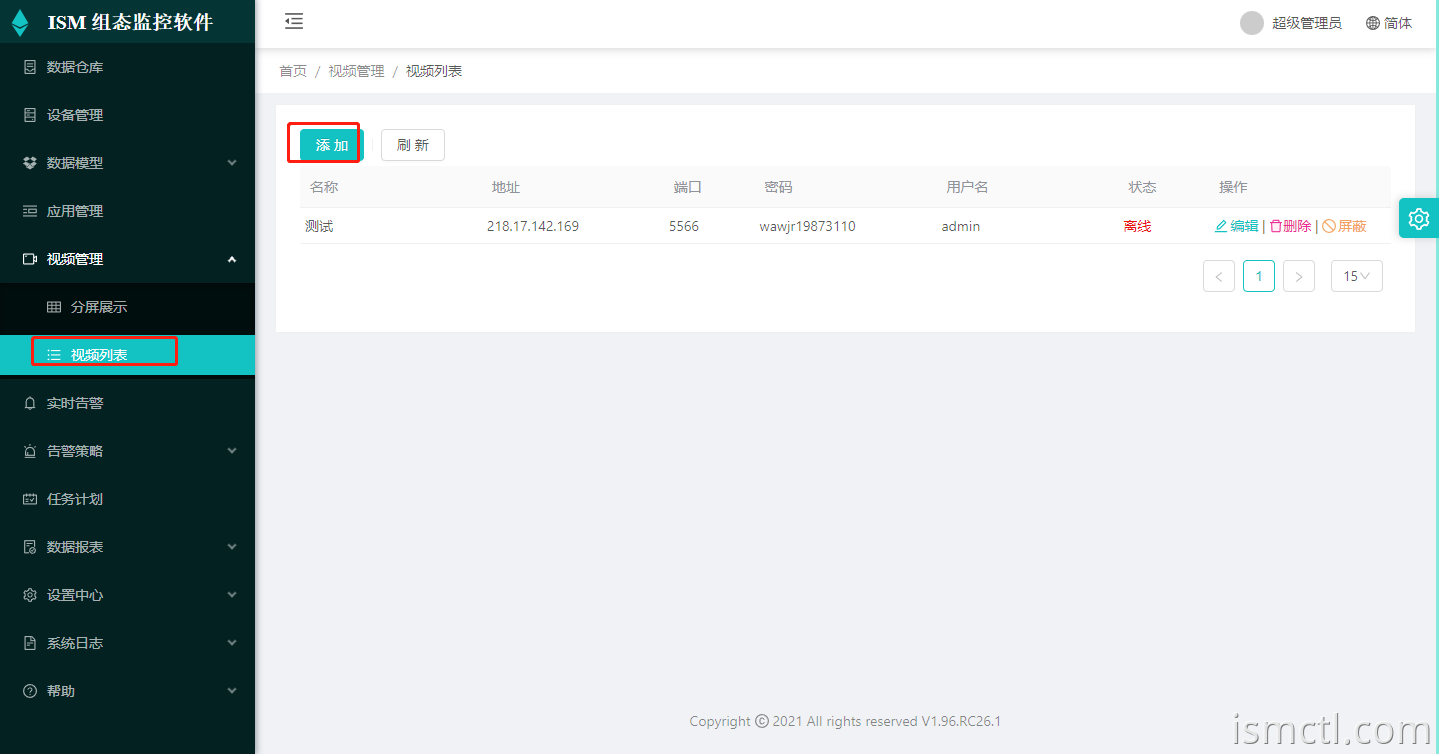Click the 系统日志 document icon
Screen dimensions: 1439x754
coord(30,643)
